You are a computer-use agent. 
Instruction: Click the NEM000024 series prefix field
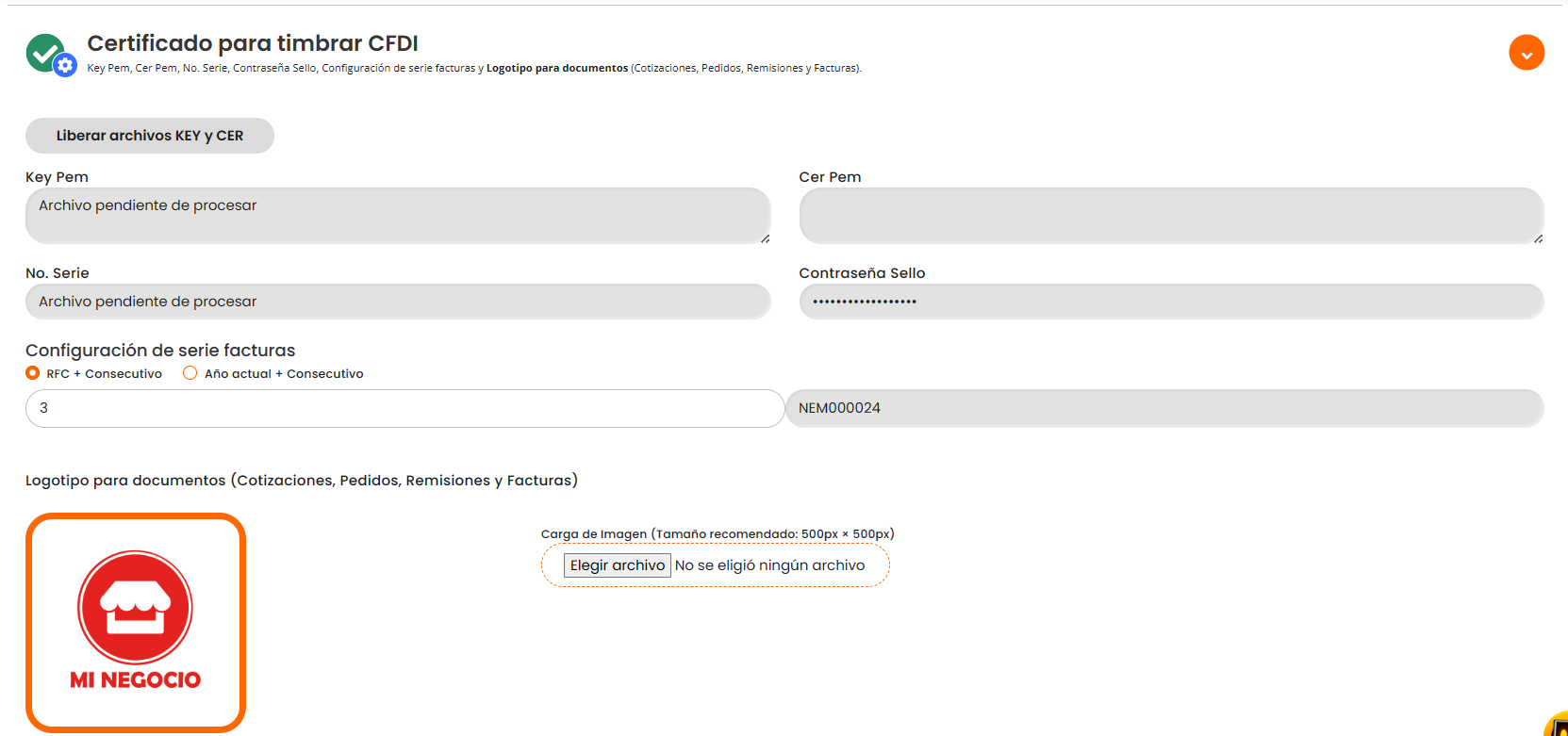pyautogui.click(x=1164, y=408)
